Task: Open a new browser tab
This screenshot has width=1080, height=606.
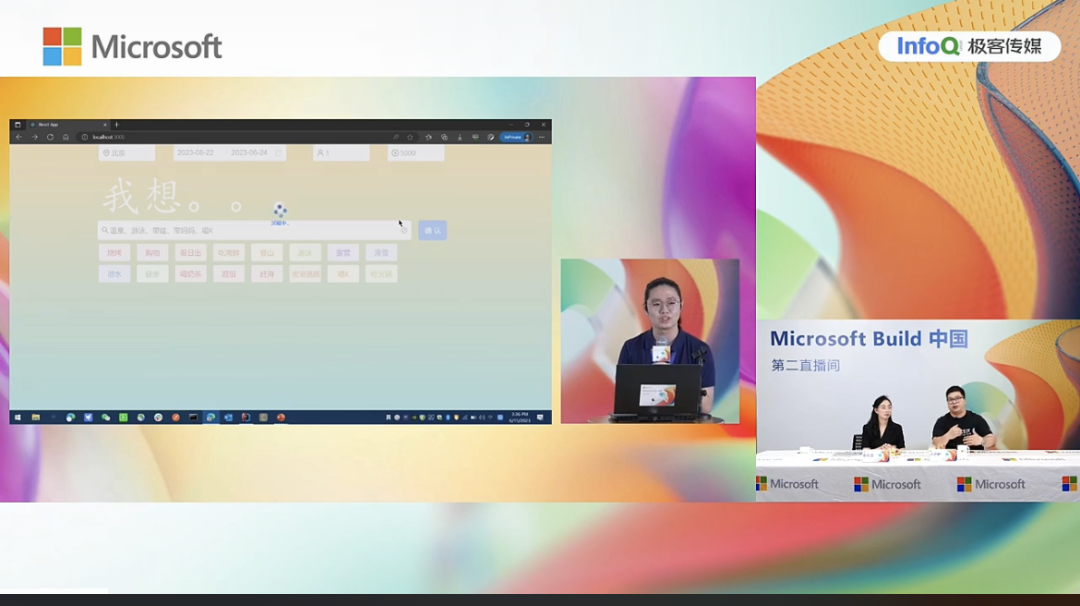Action: pos(116,125)
